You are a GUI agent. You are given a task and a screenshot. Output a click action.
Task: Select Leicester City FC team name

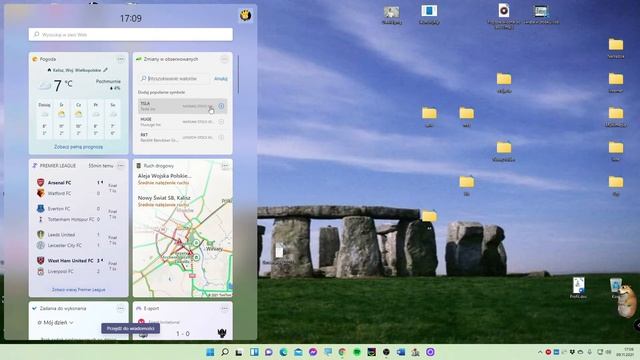tap(65, 246)
